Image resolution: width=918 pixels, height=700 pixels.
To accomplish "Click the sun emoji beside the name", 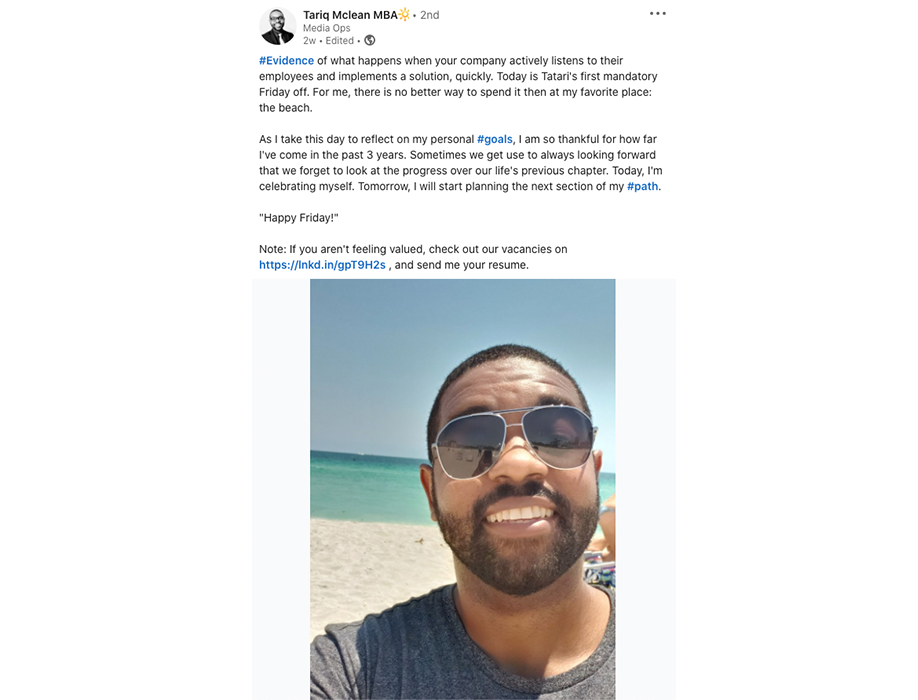I will click(405, 15).
